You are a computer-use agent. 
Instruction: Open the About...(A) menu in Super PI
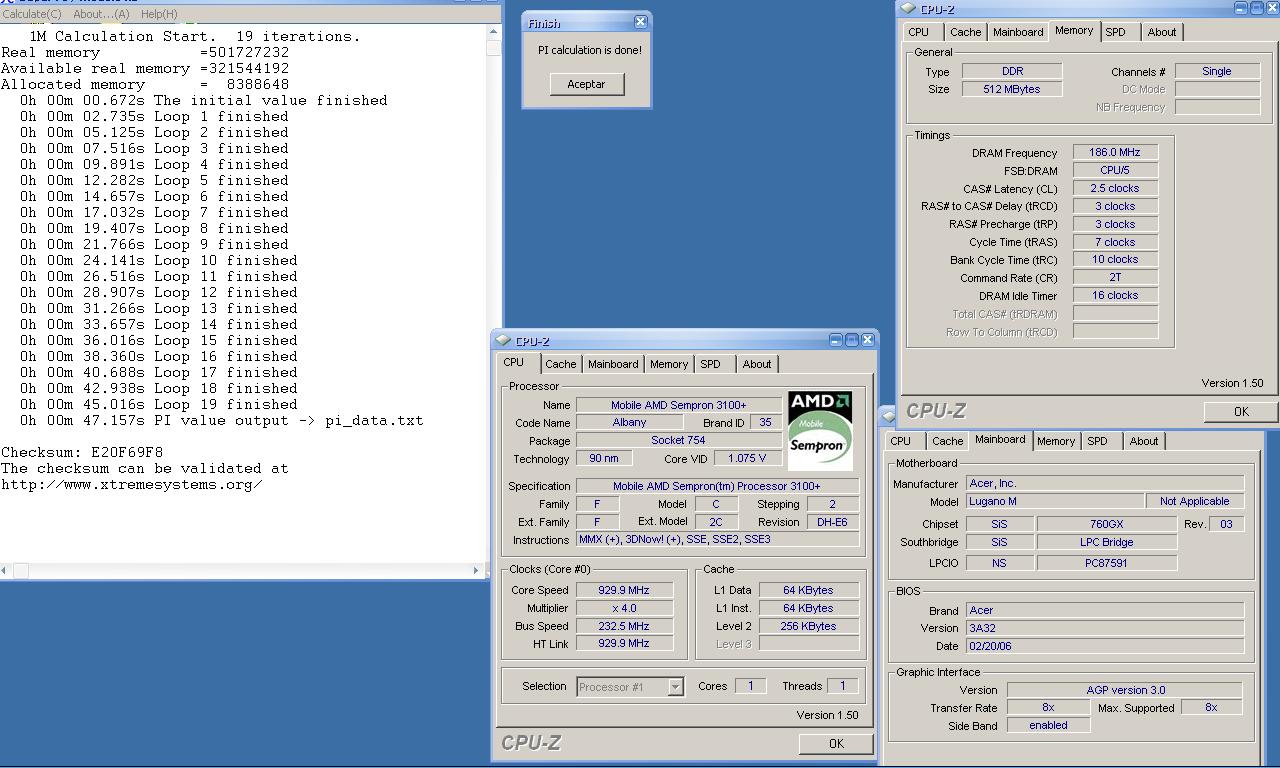coord(101,14)
